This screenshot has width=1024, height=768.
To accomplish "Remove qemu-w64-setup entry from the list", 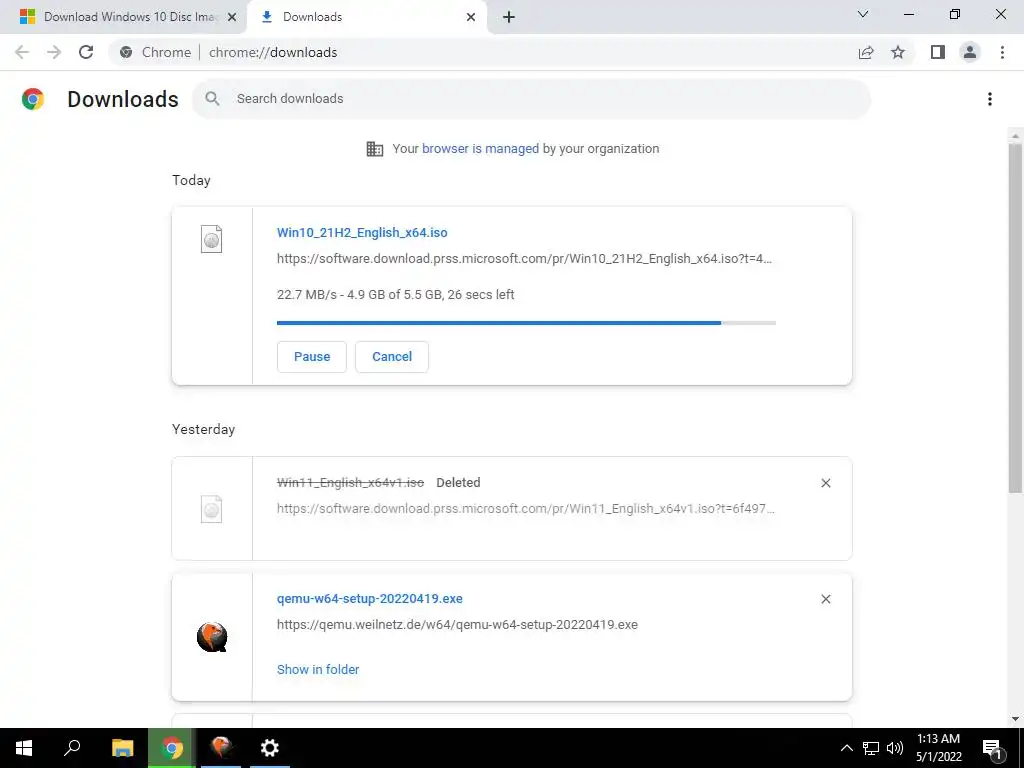I will pos(825,600).
